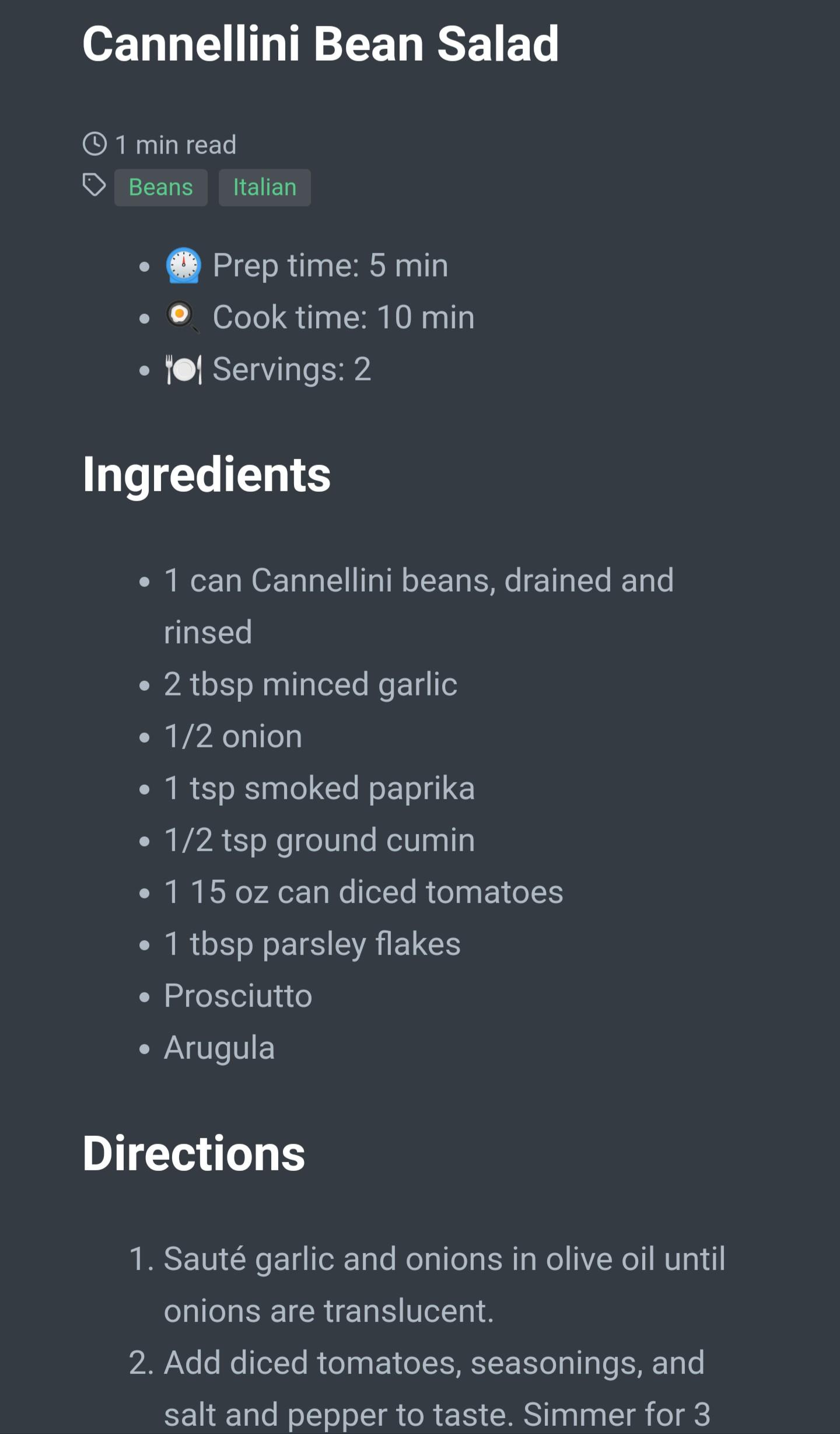Click the Cook time: 10 min text
The width and height of the screenshot is (840, 1434).
343,317
